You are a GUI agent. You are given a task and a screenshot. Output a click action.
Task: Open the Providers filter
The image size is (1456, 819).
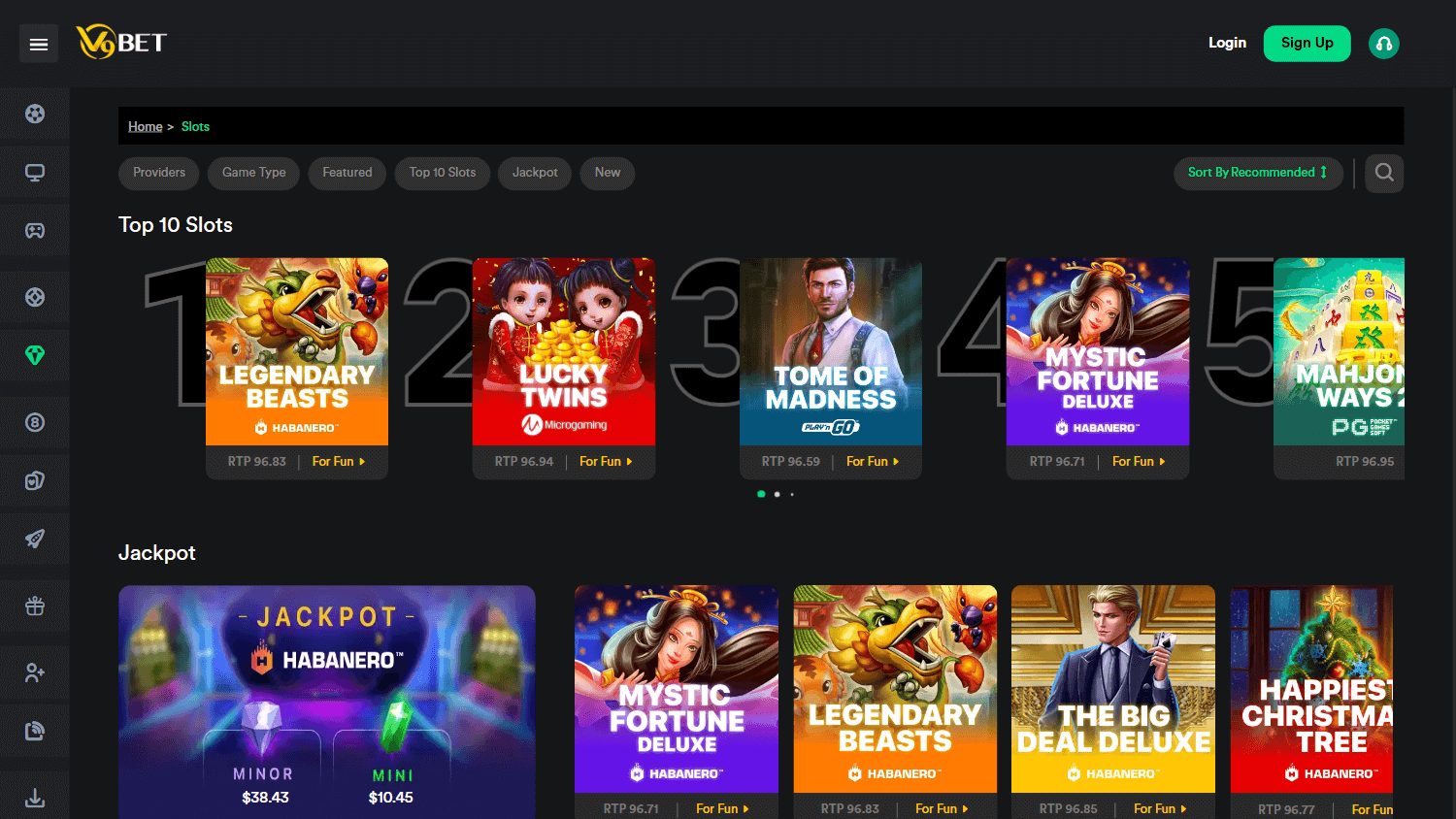click(159, 173)
